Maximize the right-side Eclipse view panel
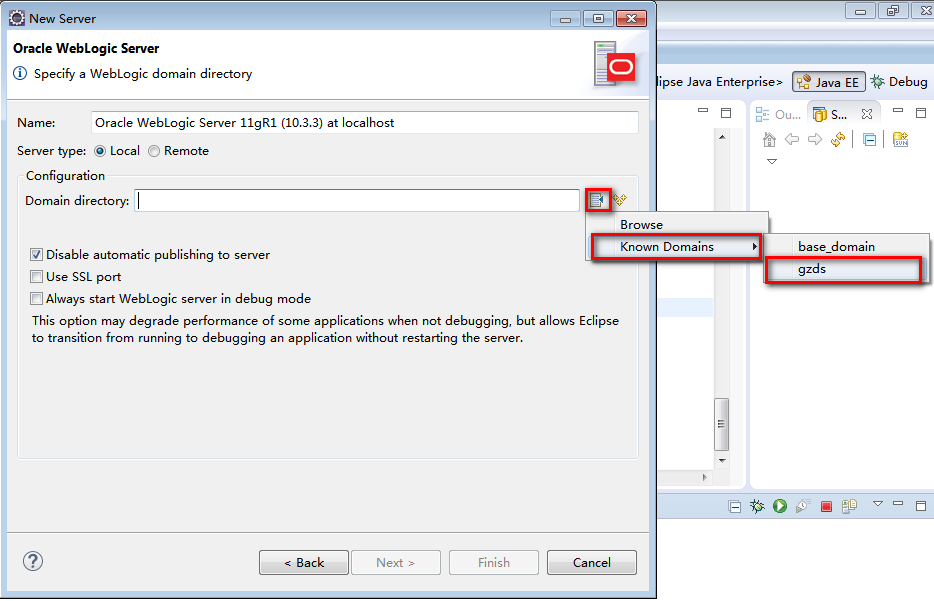The width and height of the screenshot is (934, 601). pos(921,113)
